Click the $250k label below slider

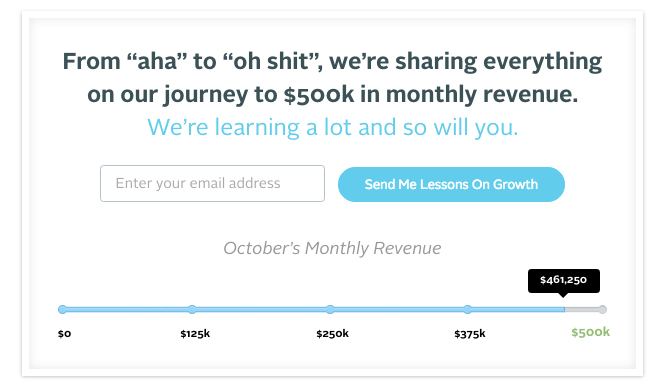pyautogui.click(x=333, y=334)
